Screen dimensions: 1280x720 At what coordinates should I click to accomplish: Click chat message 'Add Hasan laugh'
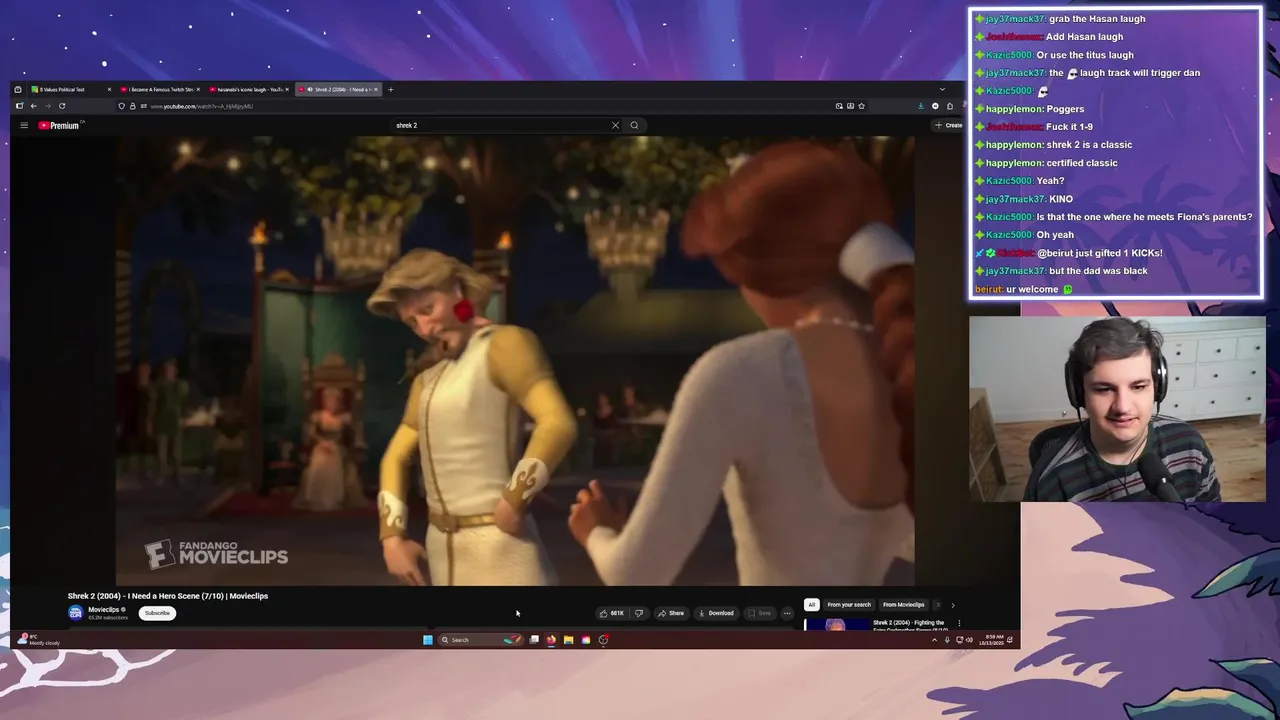tap(1084, 37)
